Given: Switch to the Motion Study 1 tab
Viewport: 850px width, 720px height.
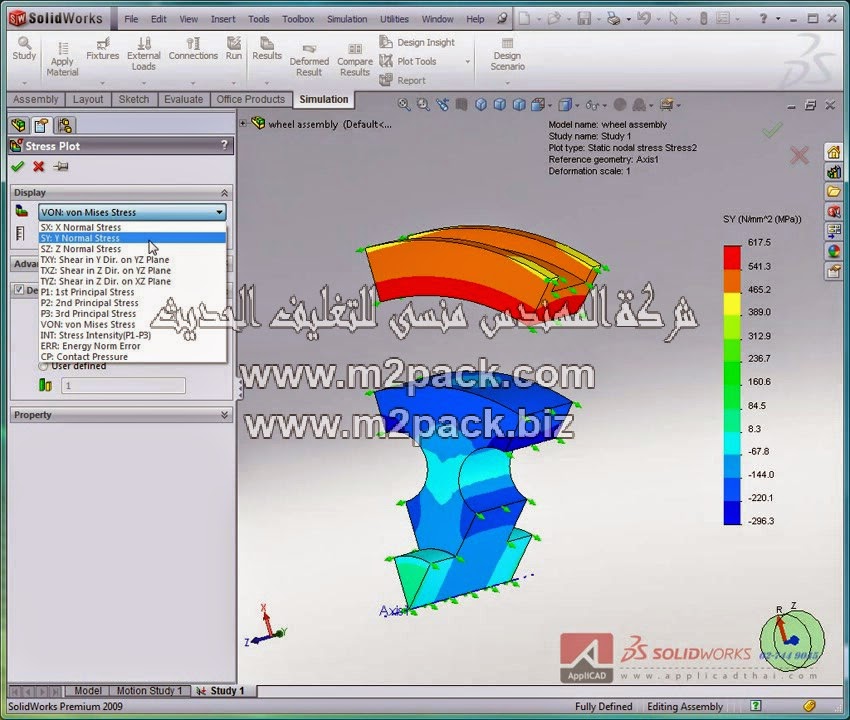Looking at the screenshot, I should pos(150,691).
